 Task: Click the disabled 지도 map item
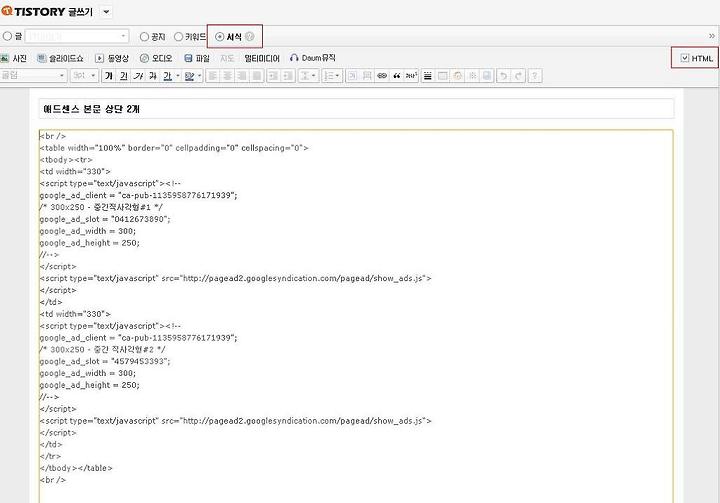pyautogui.click(x=227, y=59)
